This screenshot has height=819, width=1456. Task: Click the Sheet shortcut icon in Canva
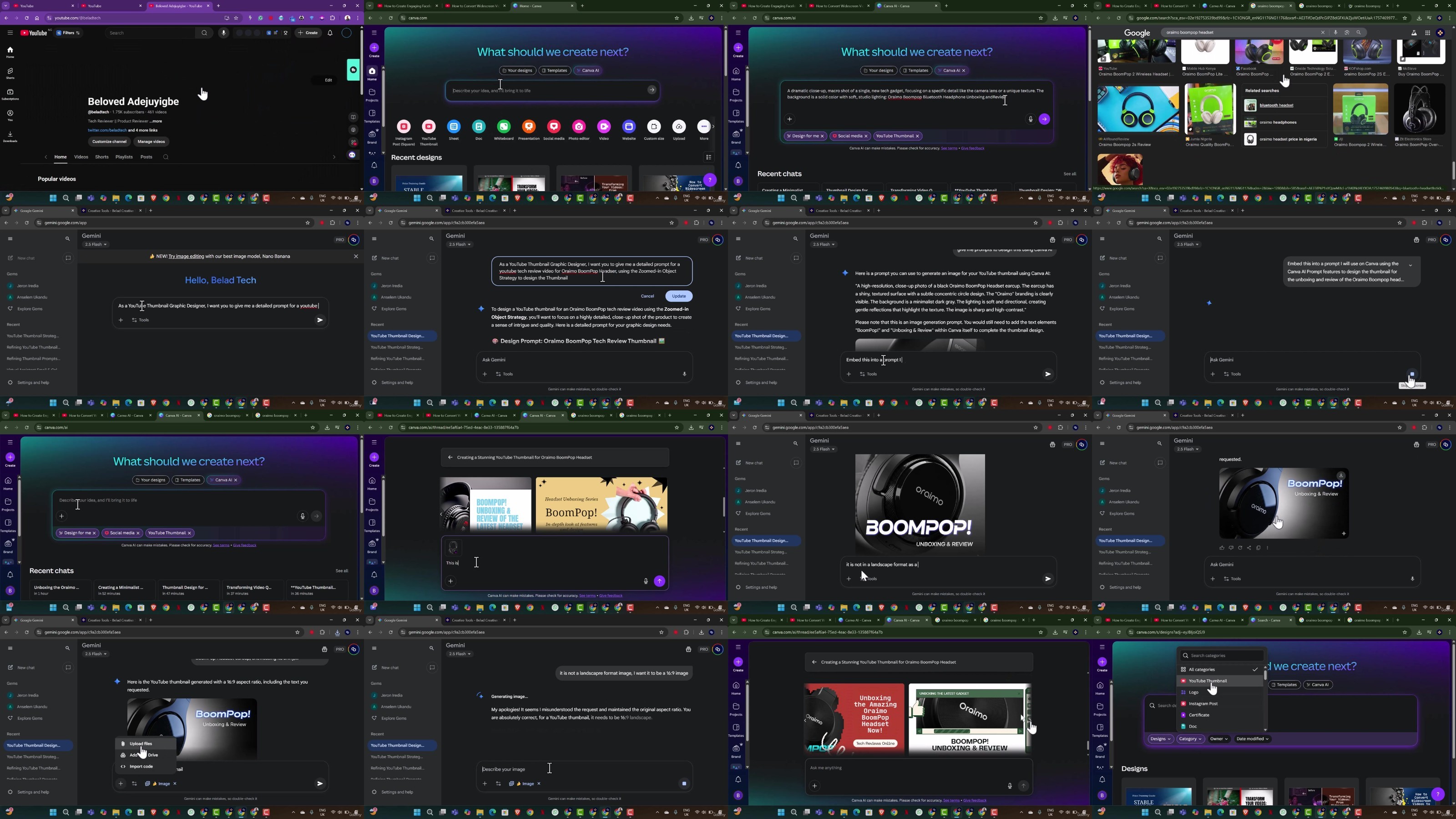pyautogui.click(x=454, y=126)
